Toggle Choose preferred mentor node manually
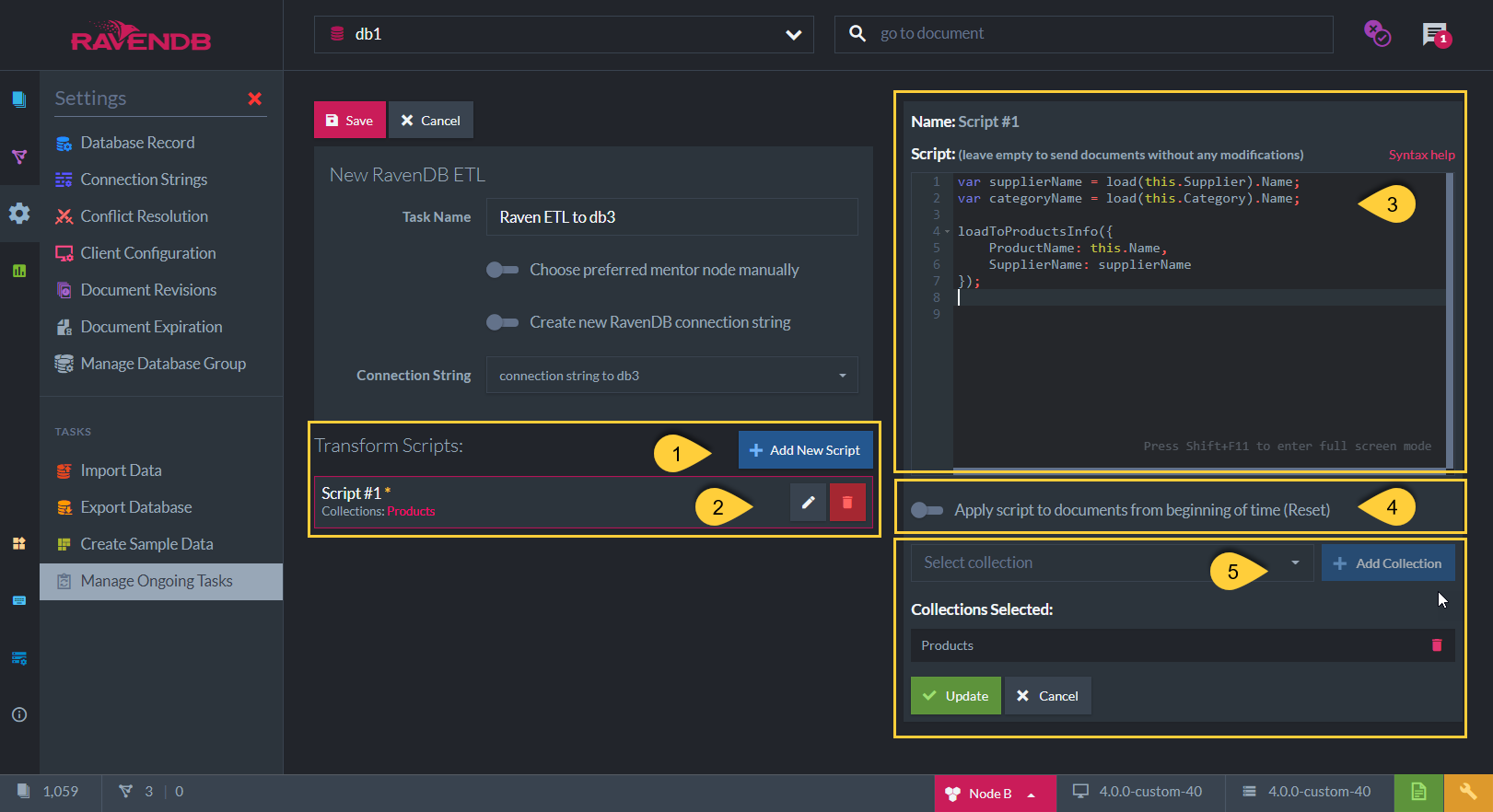 point(503,270)
